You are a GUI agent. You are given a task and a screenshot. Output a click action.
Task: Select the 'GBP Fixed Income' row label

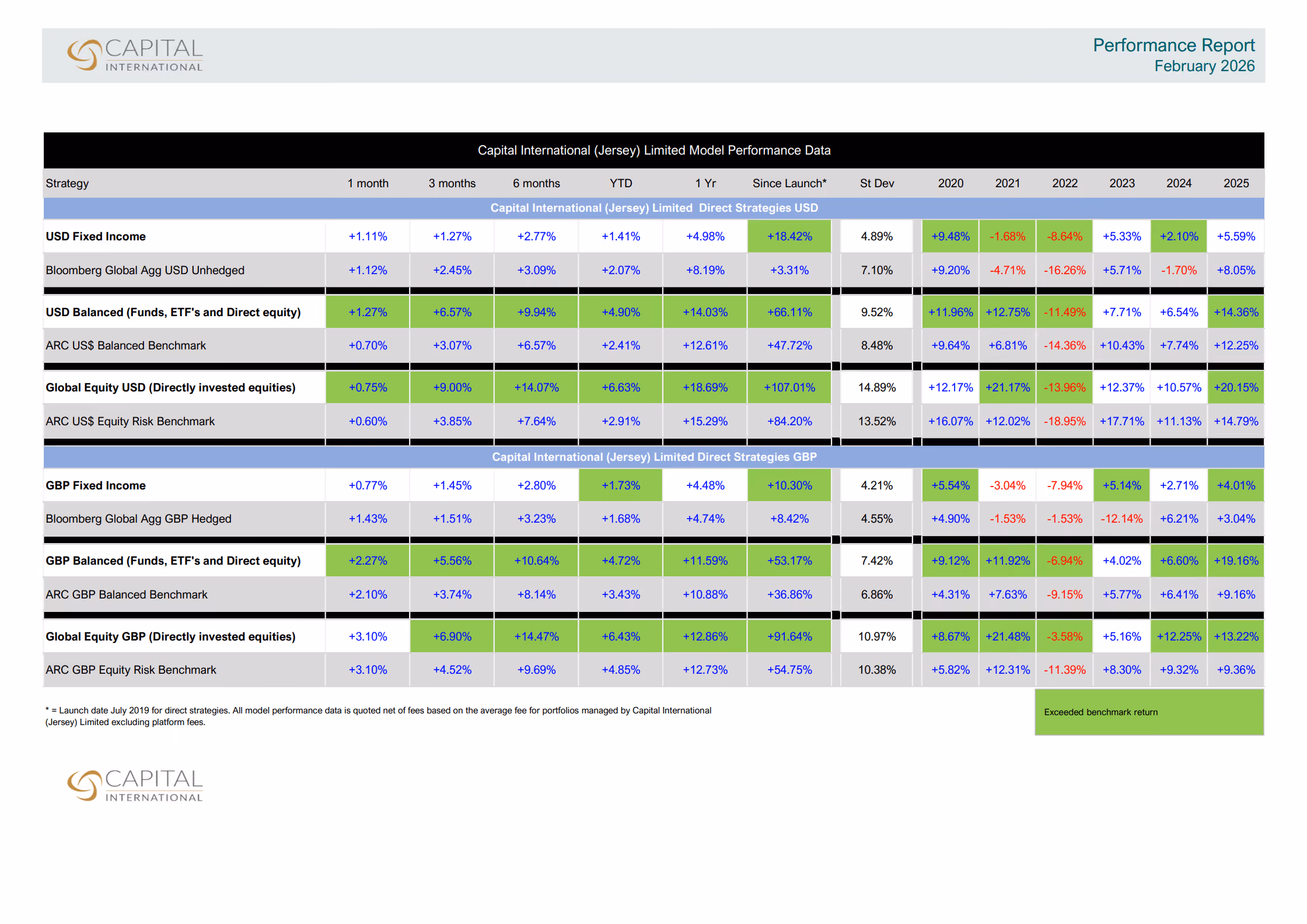96,485
